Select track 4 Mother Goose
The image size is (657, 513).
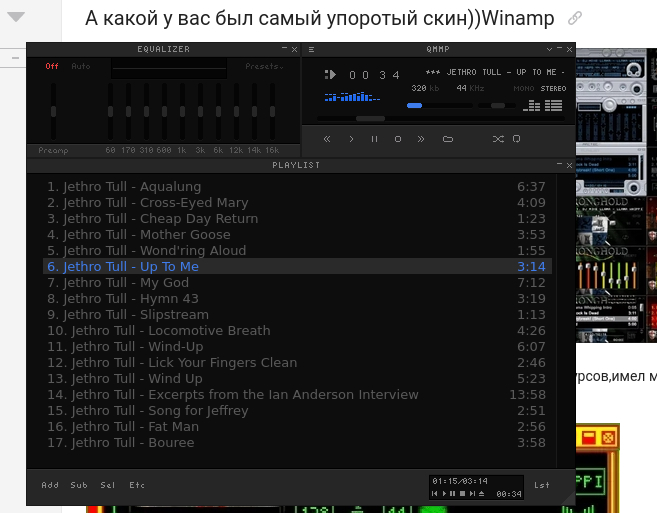[297, 235]
